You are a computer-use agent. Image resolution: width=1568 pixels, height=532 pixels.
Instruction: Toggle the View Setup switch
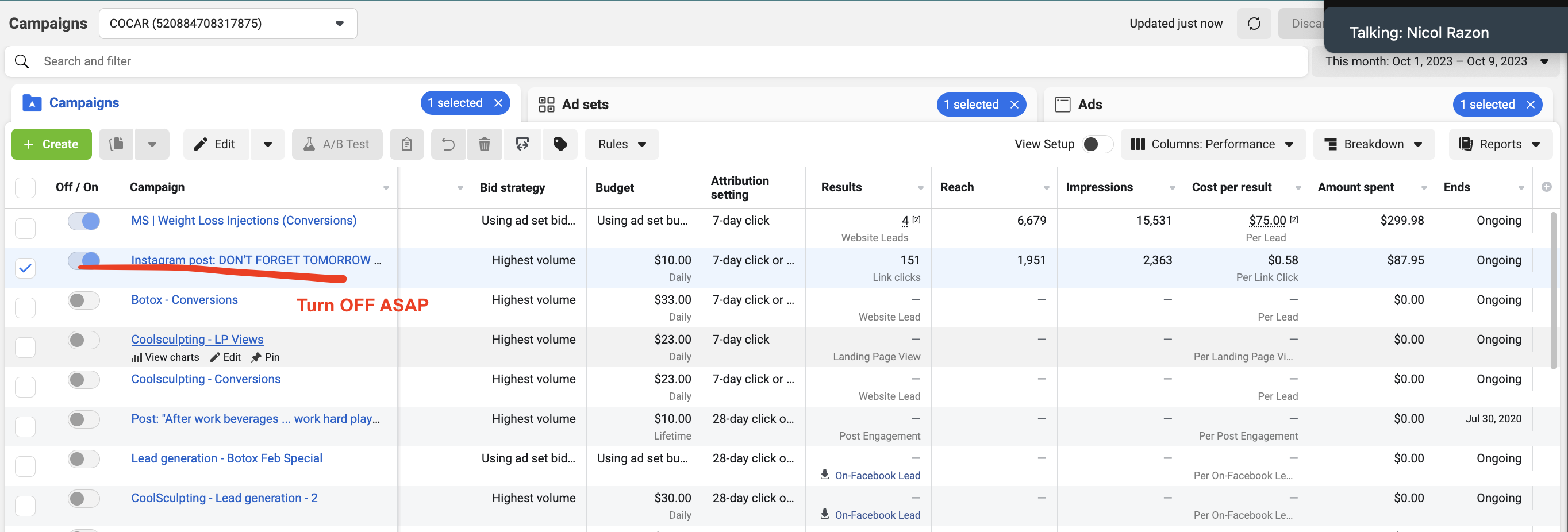pyautogui.click(x=1097, y=144)
